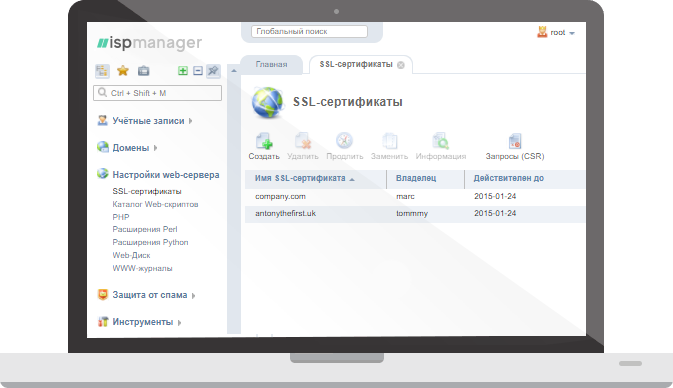Open the Информация toolbar icon
Image resolution: width=673 pixels, height=388 pixels.
[441, 141]
